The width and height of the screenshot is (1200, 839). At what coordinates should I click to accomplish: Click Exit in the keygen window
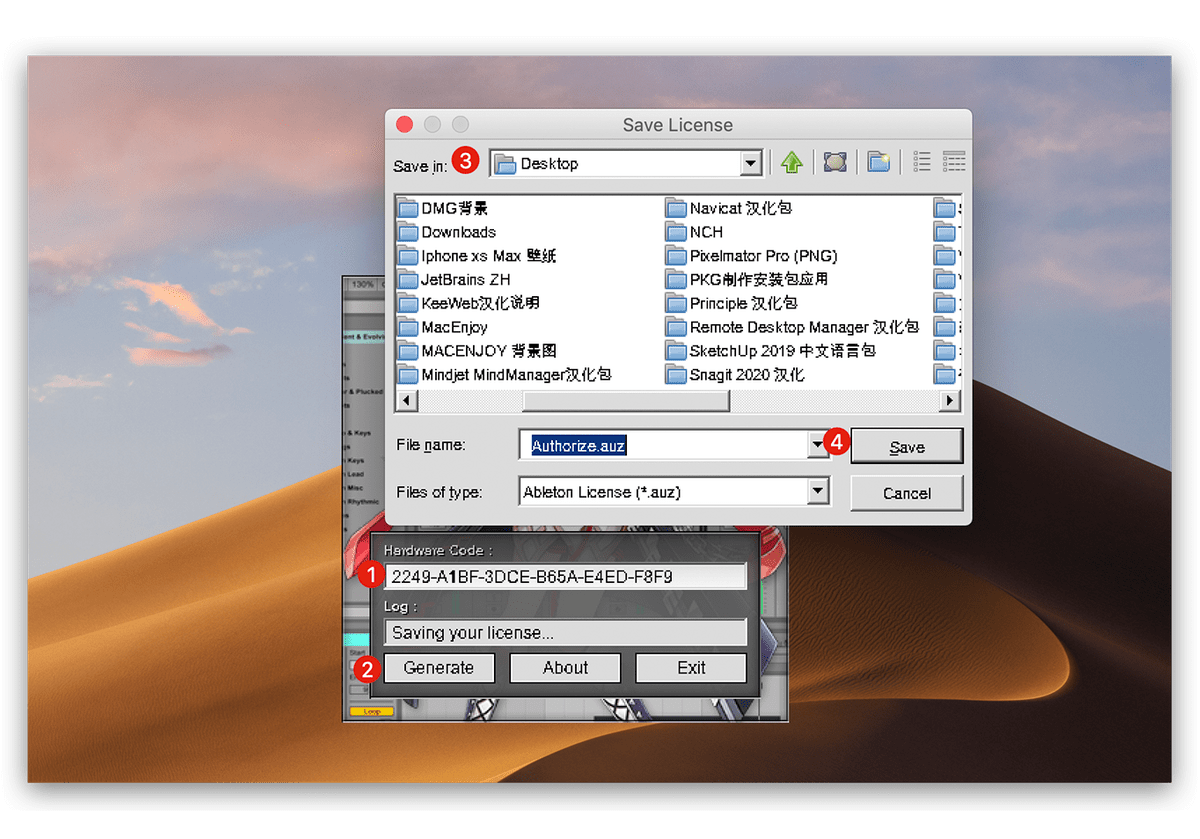(691, 668)
